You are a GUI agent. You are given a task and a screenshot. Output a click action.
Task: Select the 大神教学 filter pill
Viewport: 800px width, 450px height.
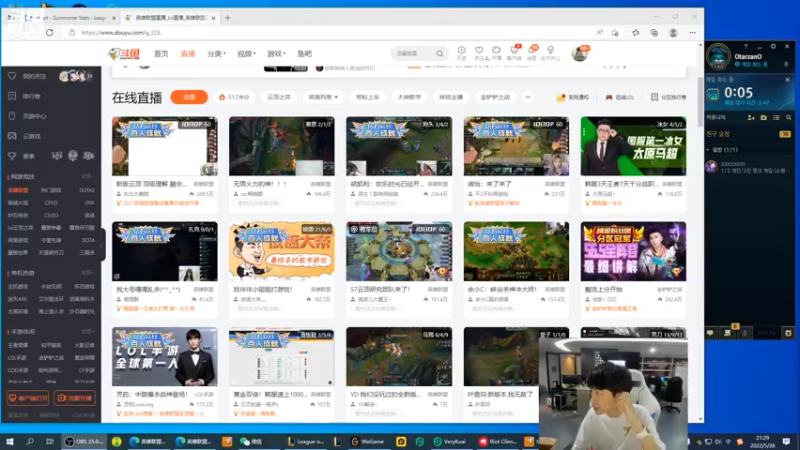pos(409,97)
